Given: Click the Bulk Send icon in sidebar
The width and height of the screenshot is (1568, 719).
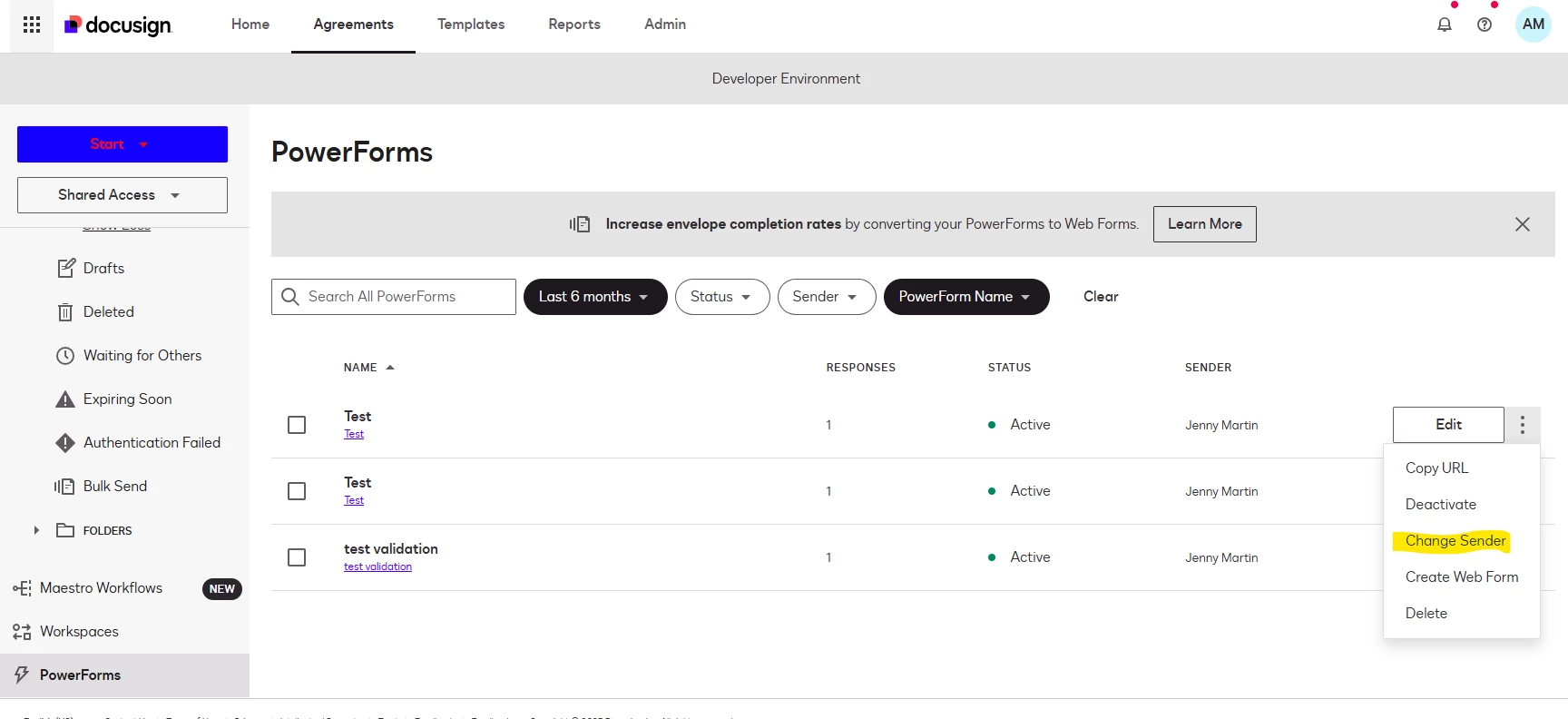Looking at the screenshot, I should [64, 487].
